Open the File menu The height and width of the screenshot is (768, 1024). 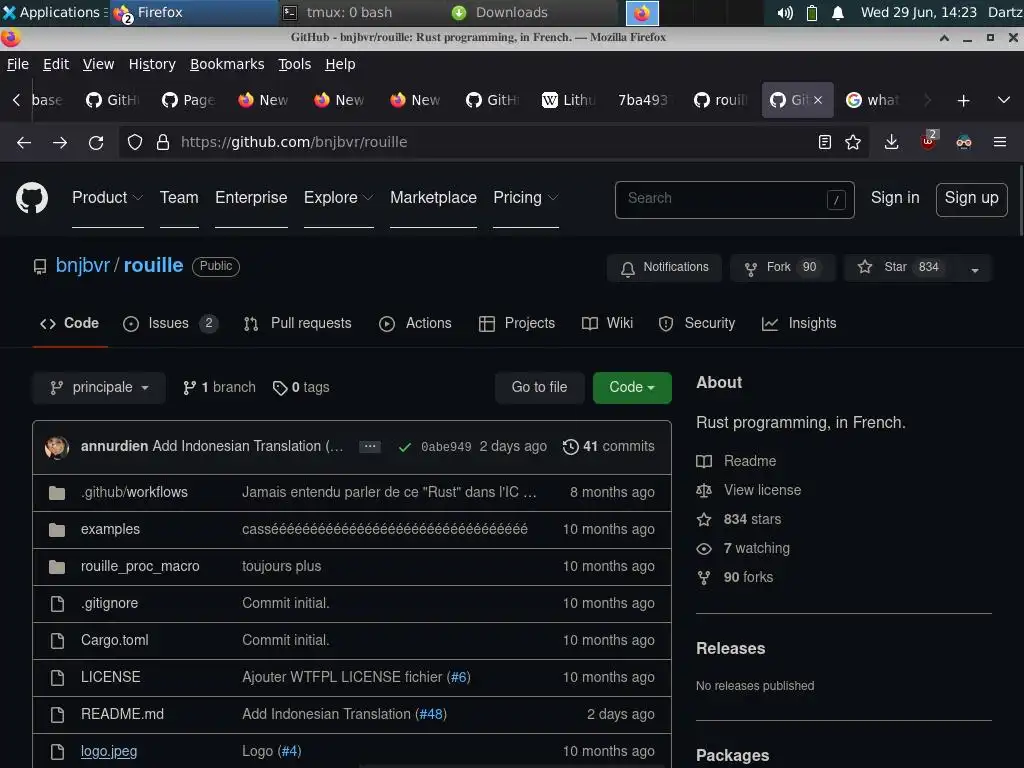(x=18, y=64)
